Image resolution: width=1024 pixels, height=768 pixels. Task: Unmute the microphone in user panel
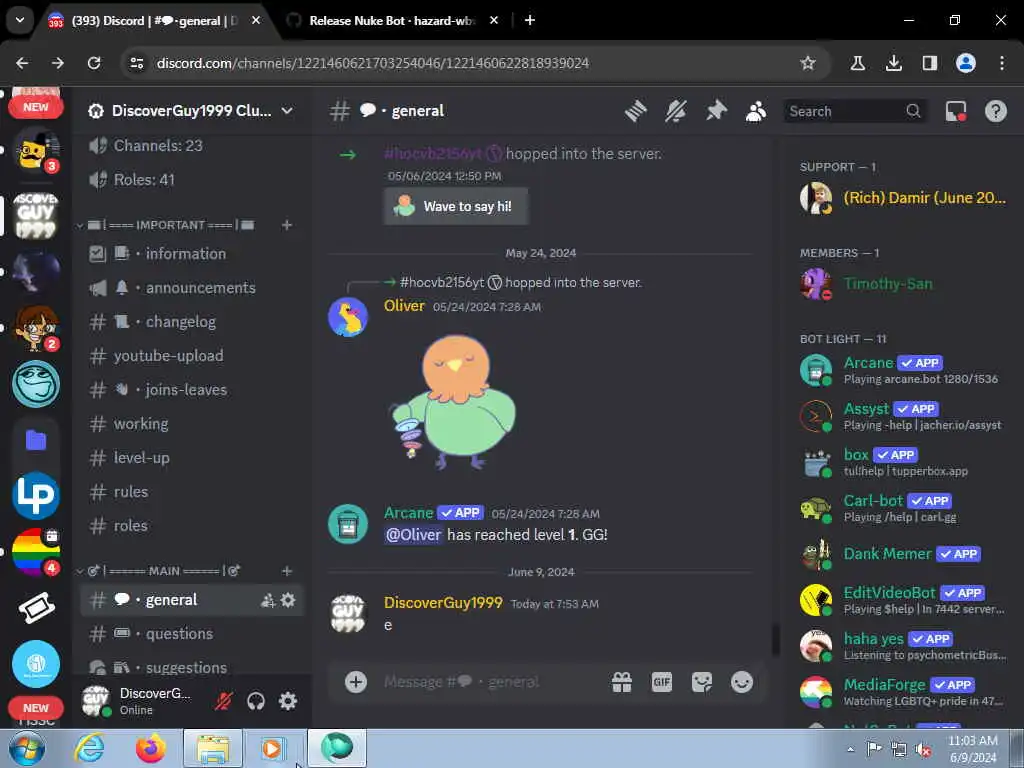(x=224, y=701)
